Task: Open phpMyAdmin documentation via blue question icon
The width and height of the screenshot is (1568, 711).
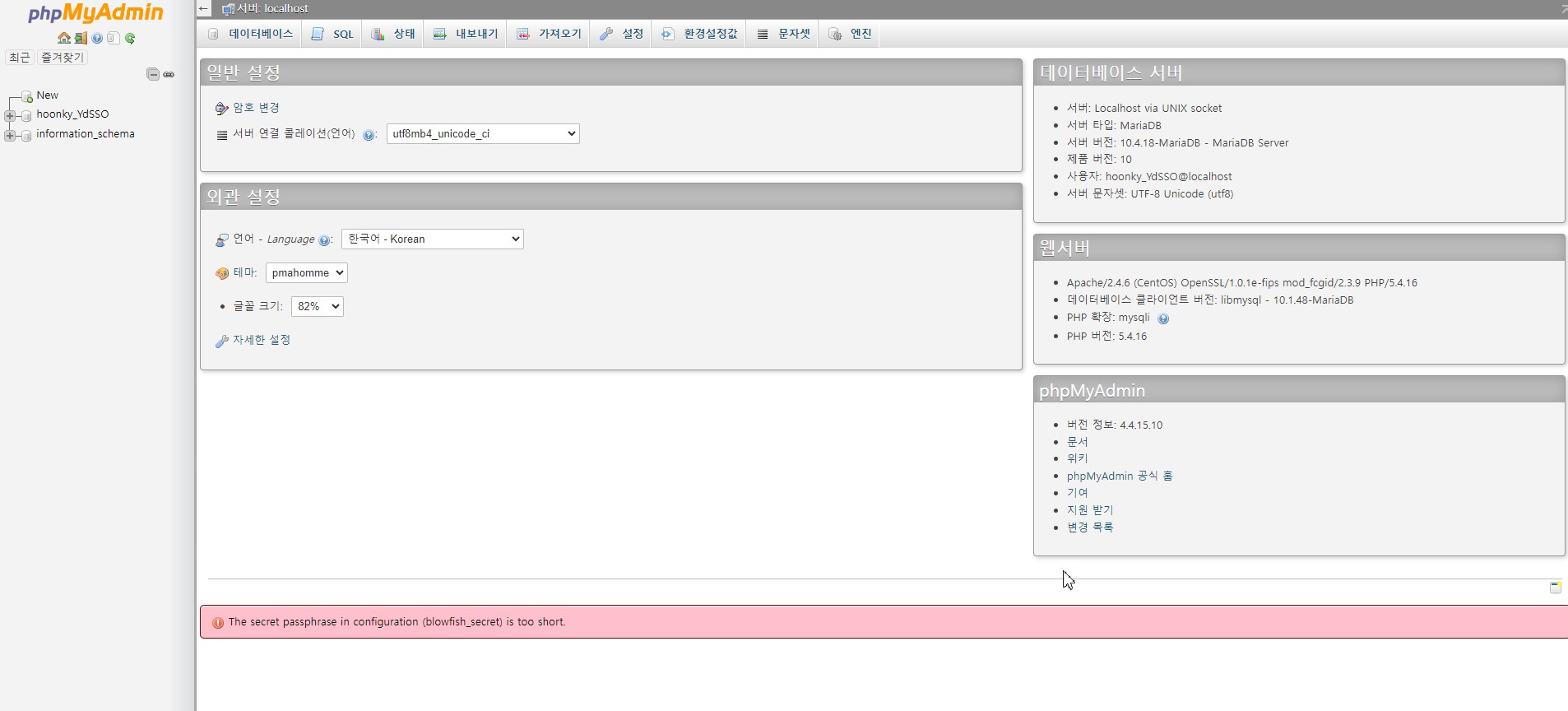Action: click(x=97, y=38)
